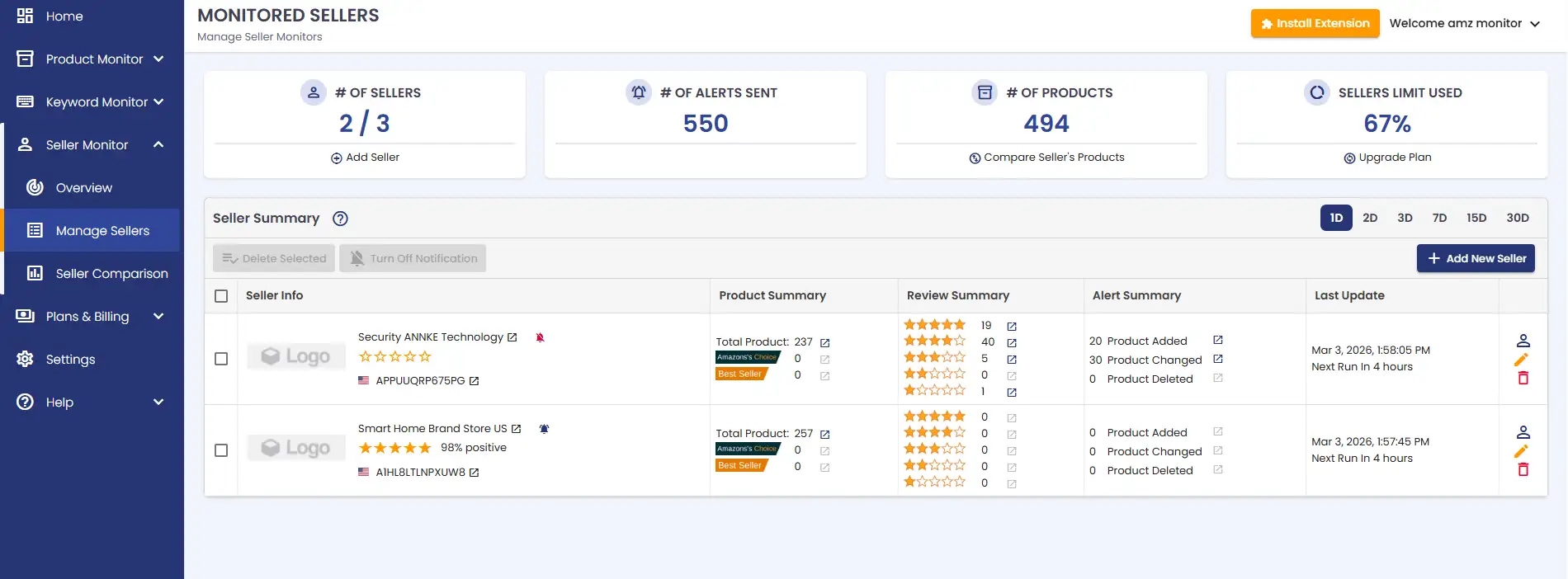Switch to the 15D time range tab

1476,218
